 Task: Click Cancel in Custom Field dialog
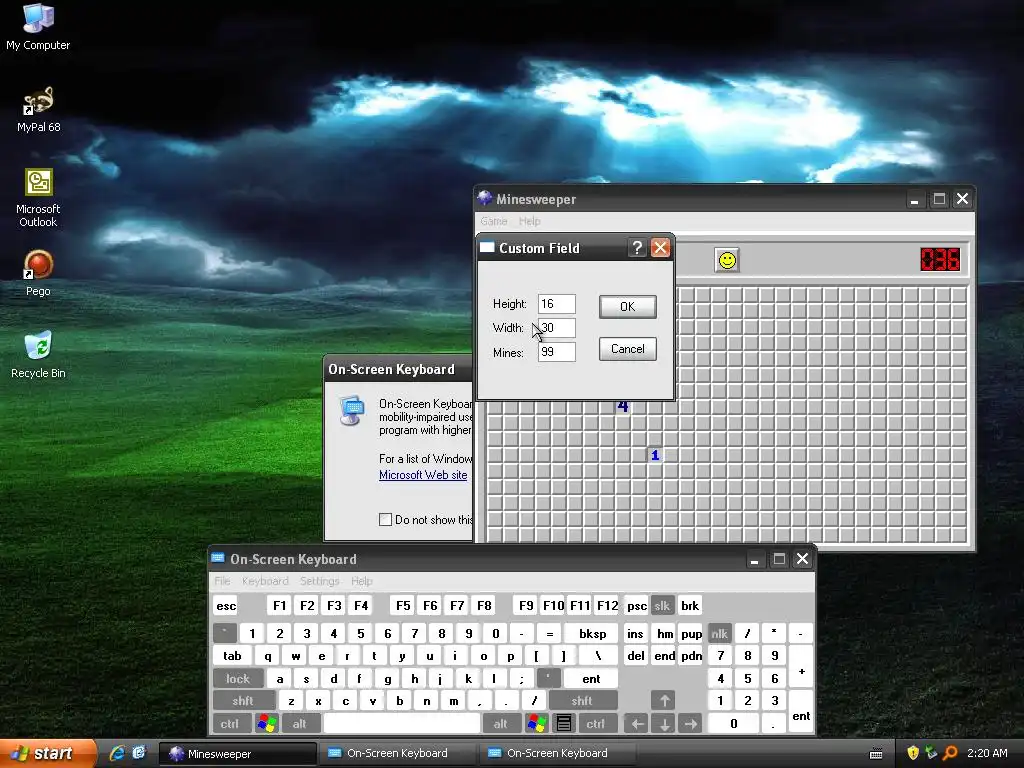(x=628, y=349)
